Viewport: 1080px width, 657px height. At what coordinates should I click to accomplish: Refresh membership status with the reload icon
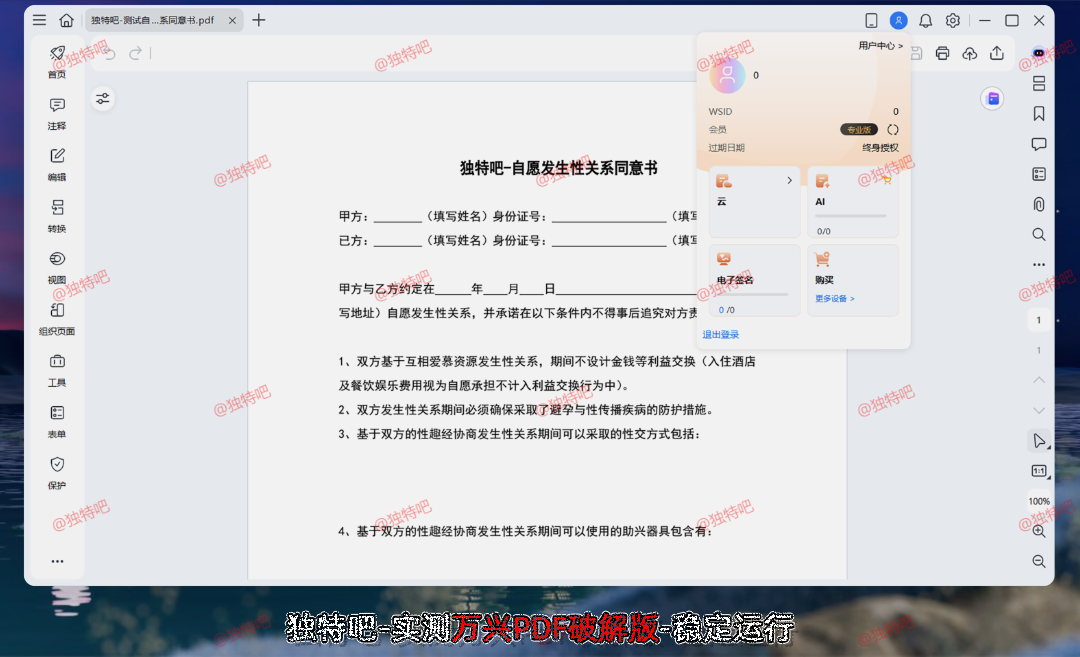coord(893,129)
